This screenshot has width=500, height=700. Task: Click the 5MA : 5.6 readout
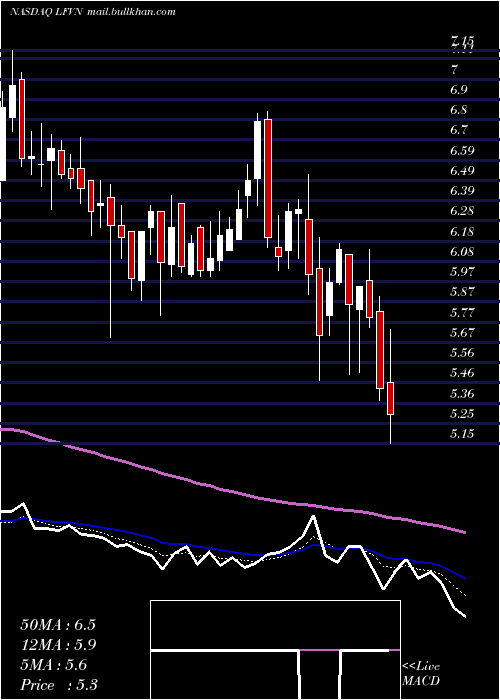pos(54,665)
